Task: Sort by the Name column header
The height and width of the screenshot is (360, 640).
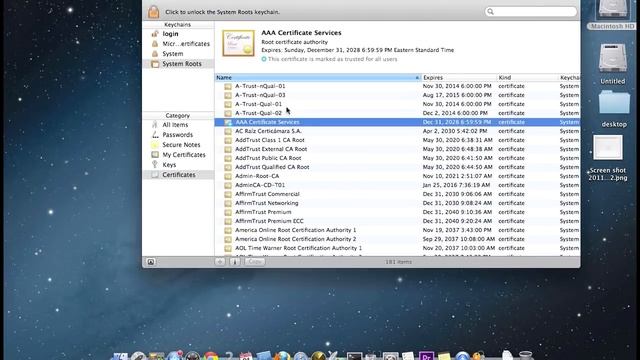Action: click(318, 78)
